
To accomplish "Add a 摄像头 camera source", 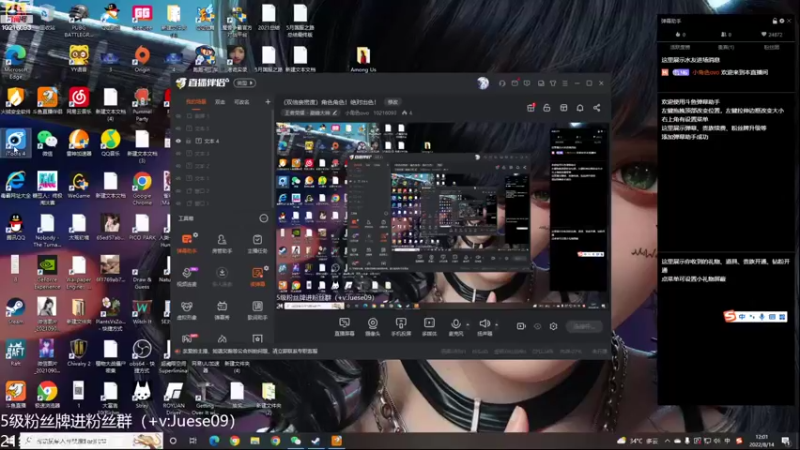I will coord(372,327).
